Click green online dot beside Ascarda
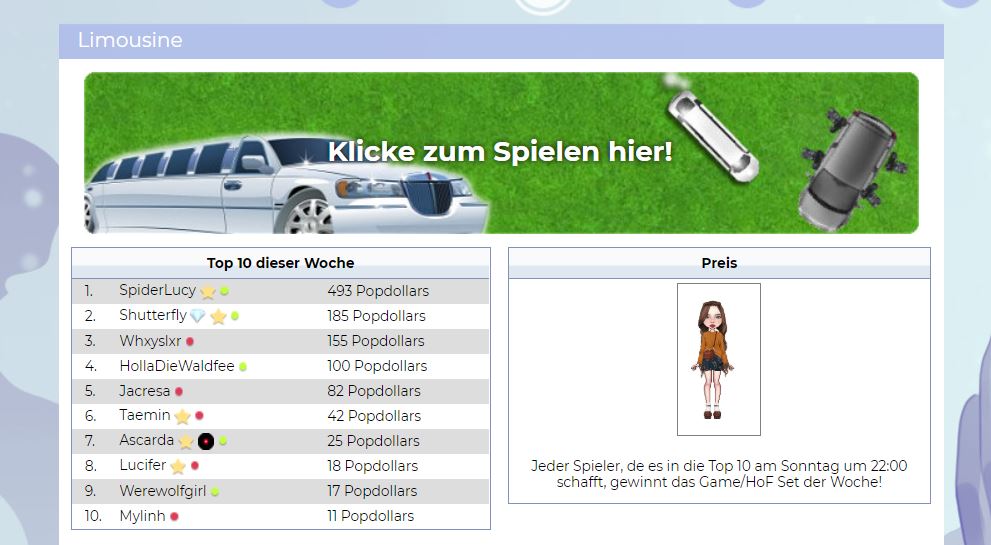The width and height of the screenshot is (991, 545). 222,441
